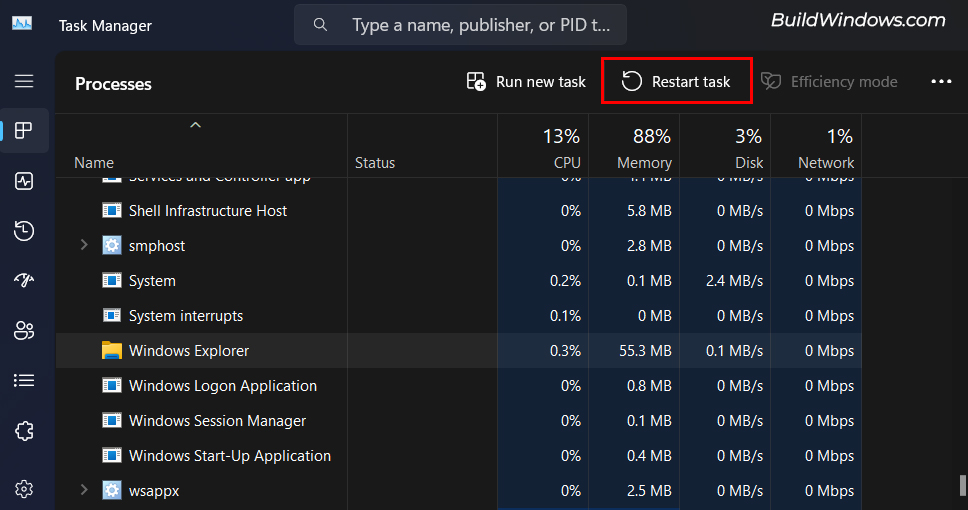Select the Shell Infrastructure Host row
Image resolution: width=968 pixels, height=510 pixels.
pos(459,211)
